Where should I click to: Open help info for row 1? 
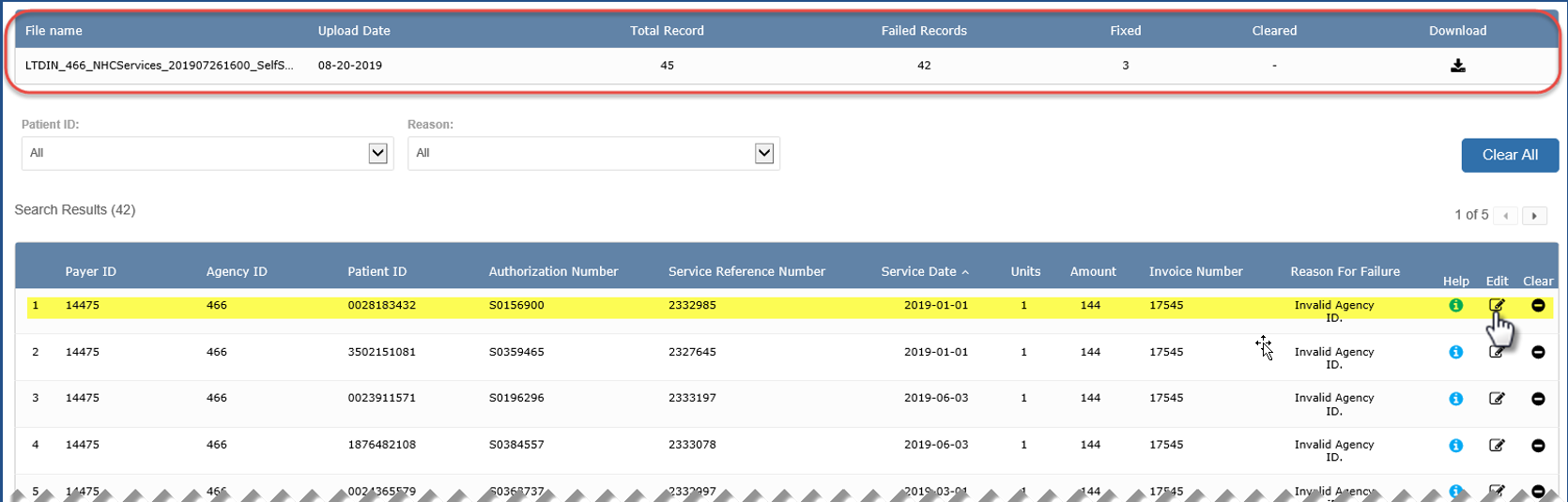point(1455,305)
